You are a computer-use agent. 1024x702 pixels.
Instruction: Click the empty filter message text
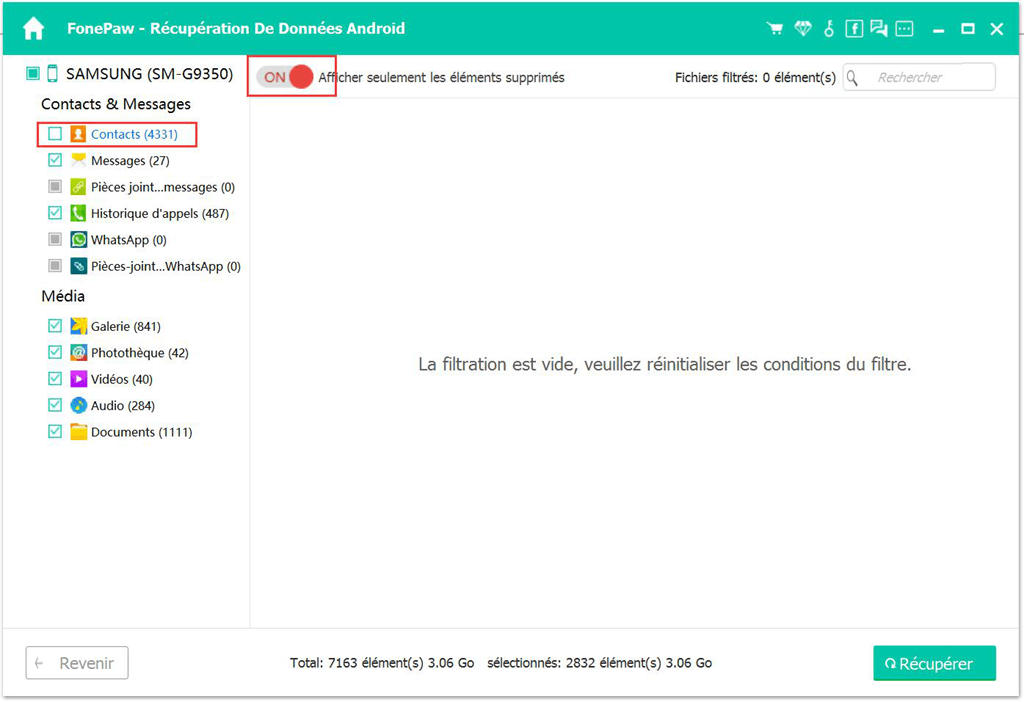[665, 364]
